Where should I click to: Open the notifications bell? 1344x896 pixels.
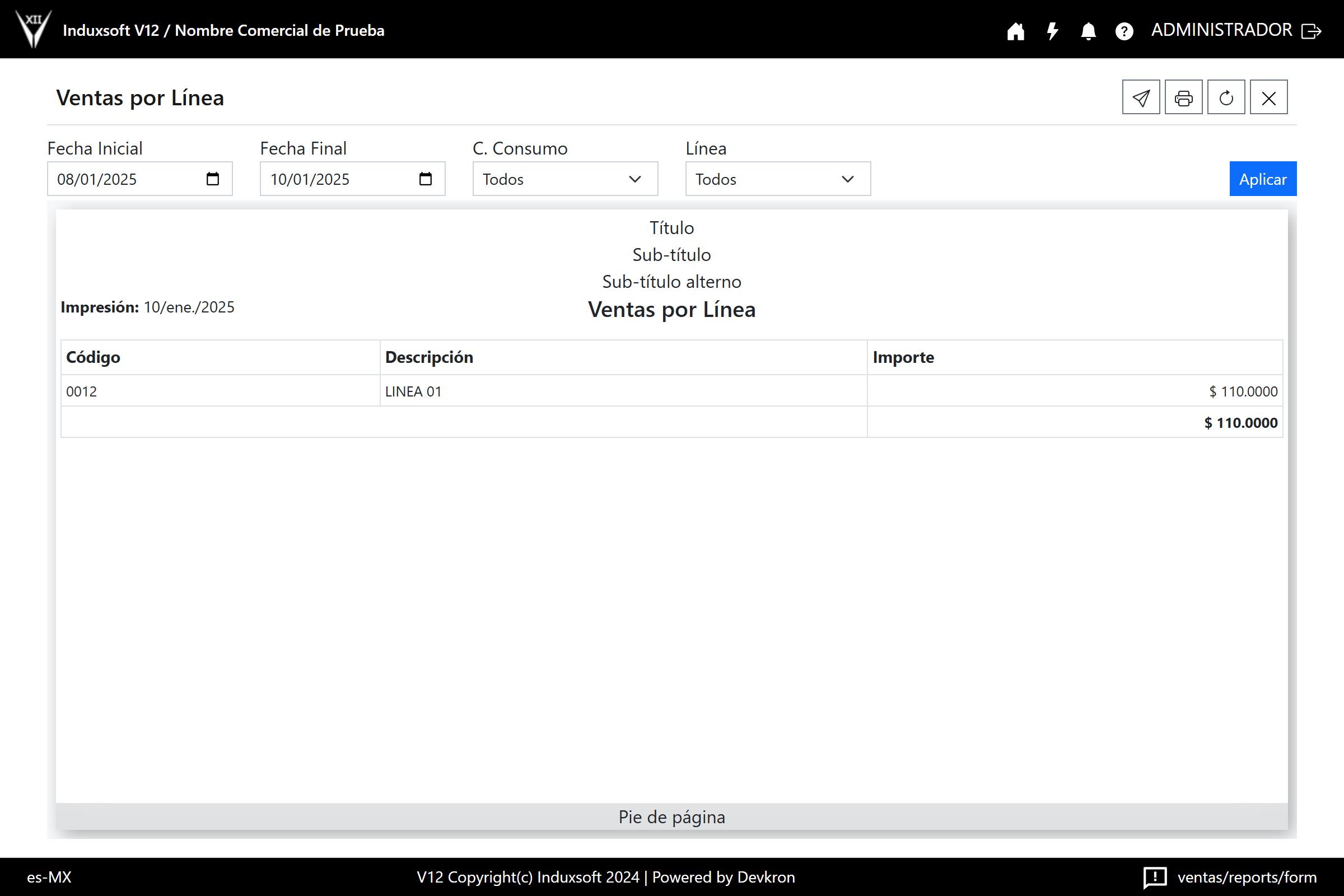[x=1088, y=31]
